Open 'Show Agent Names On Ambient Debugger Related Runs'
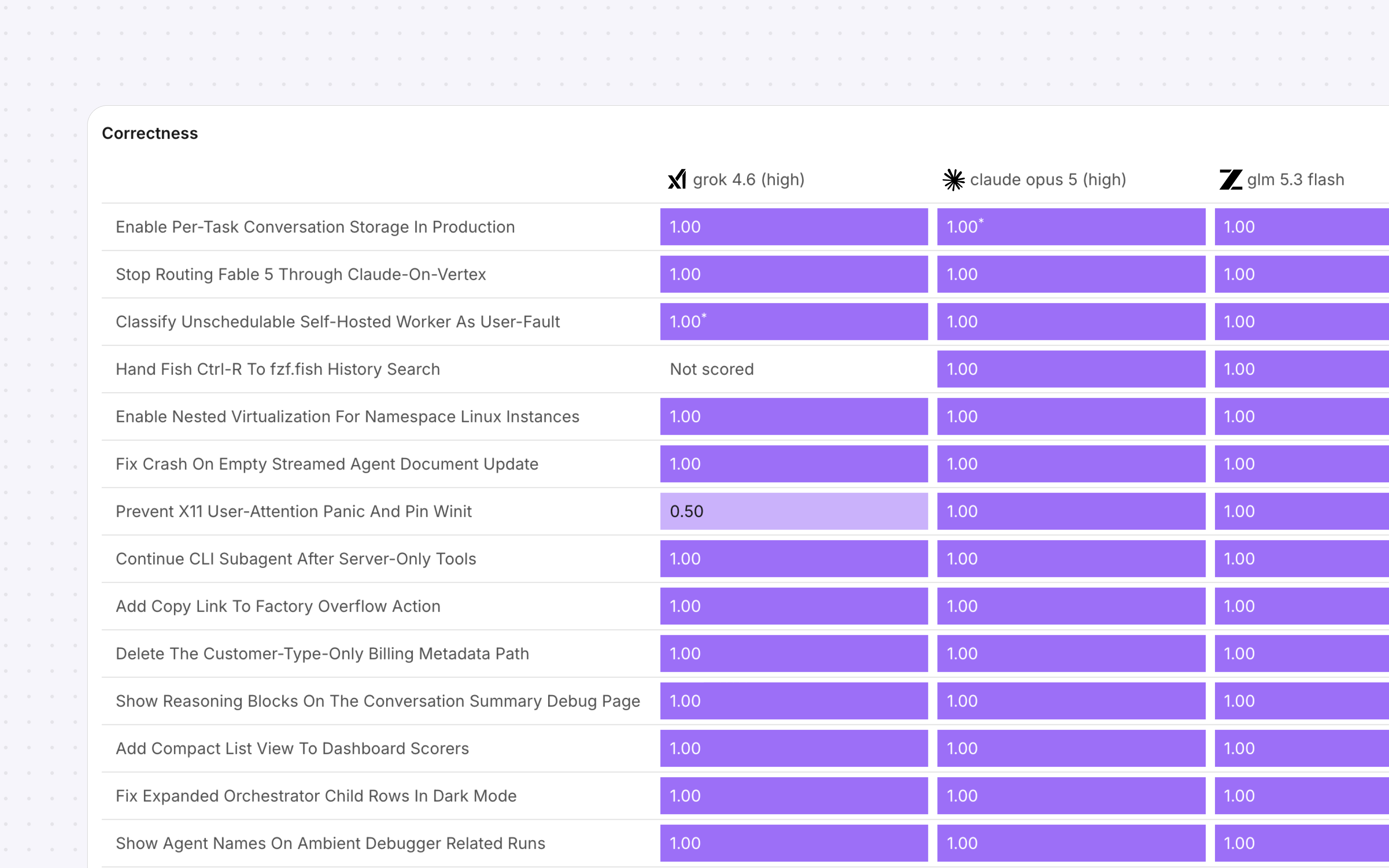Screen dimensions: 1389x868 point(331,843)
